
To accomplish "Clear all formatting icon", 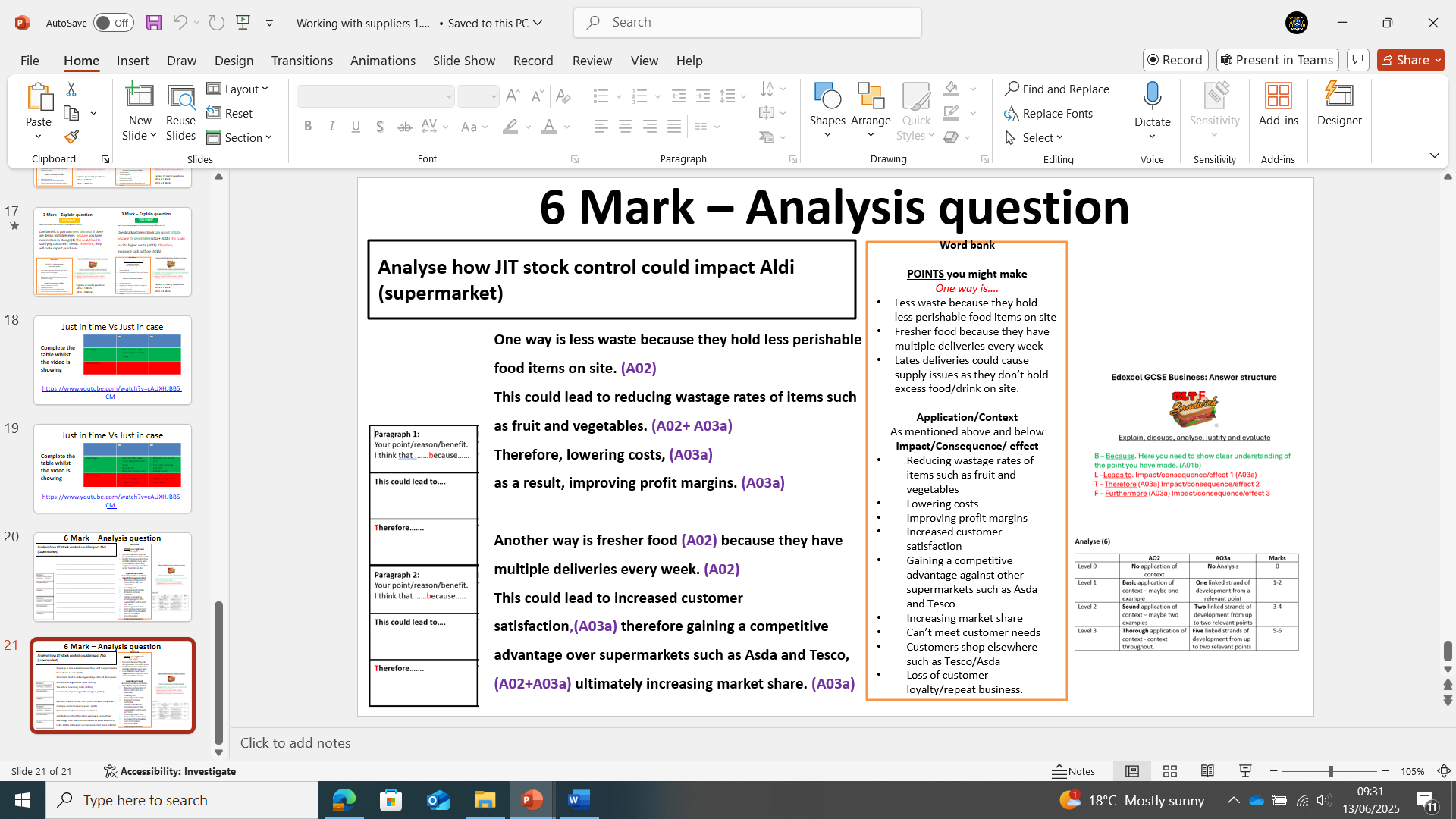I will coord(563,96).
